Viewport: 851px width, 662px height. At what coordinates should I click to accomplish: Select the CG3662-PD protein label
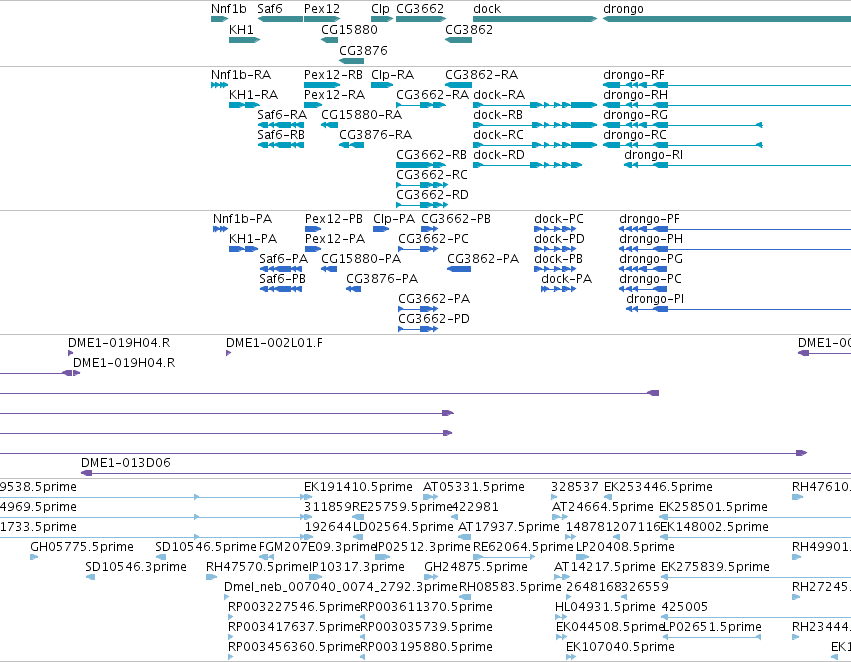pos(434,319)
